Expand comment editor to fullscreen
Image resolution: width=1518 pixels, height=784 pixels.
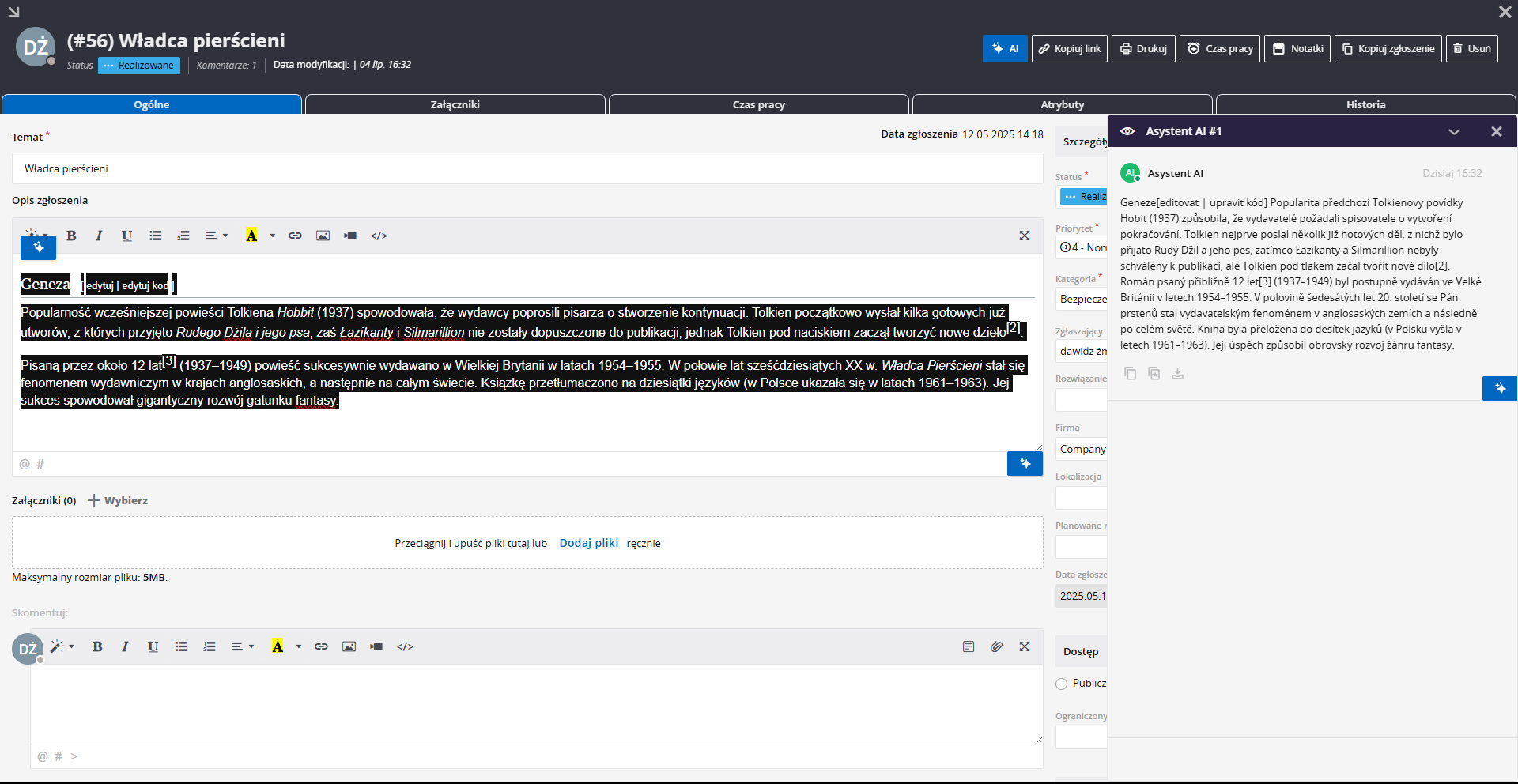1025,646
